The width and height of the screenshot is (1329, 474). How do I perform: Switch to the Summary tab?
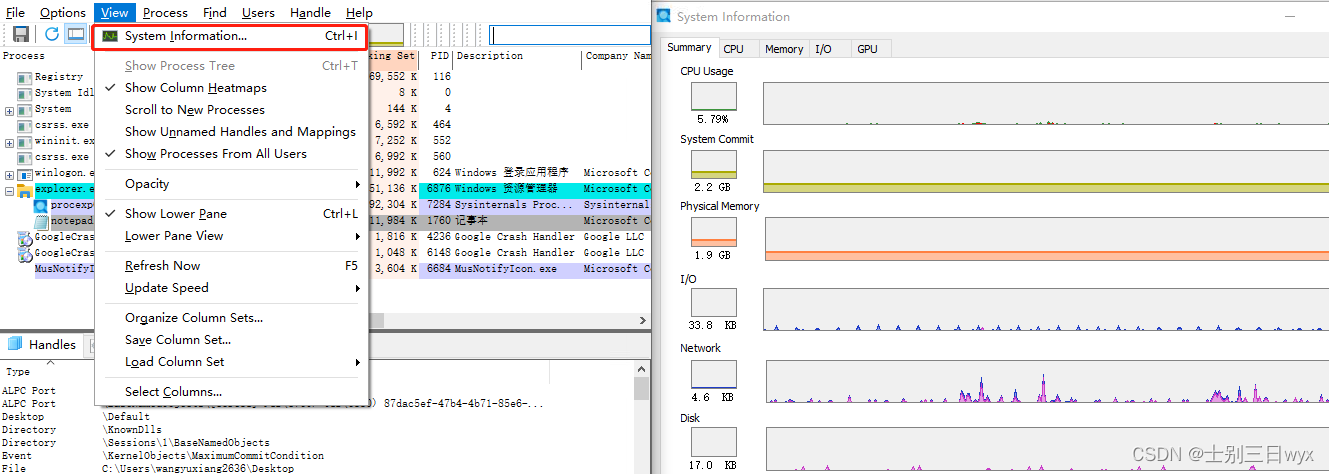click(x=689, y=47)
